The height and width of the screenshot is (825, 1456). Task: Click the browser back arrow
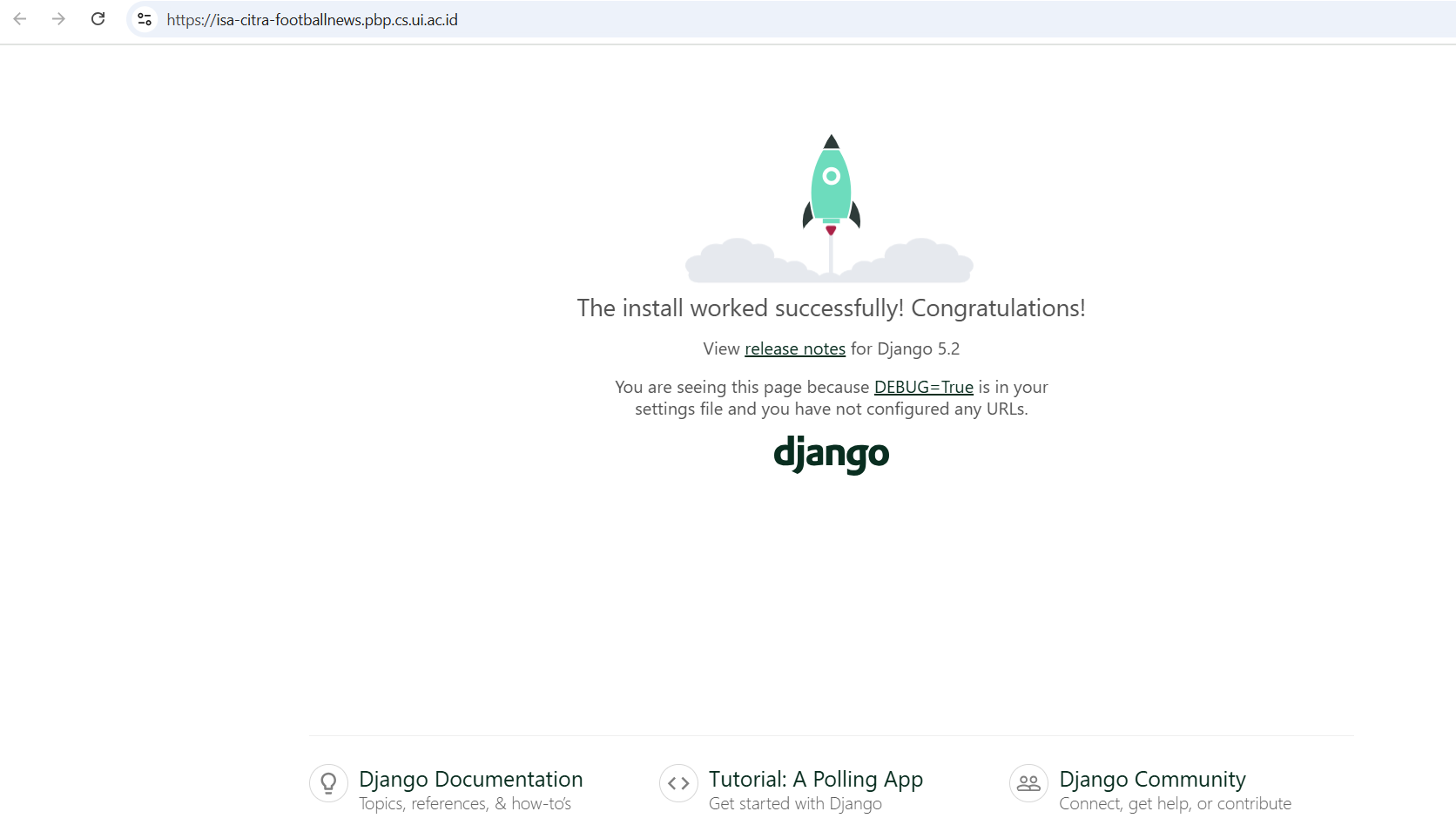tap(20, 19)
